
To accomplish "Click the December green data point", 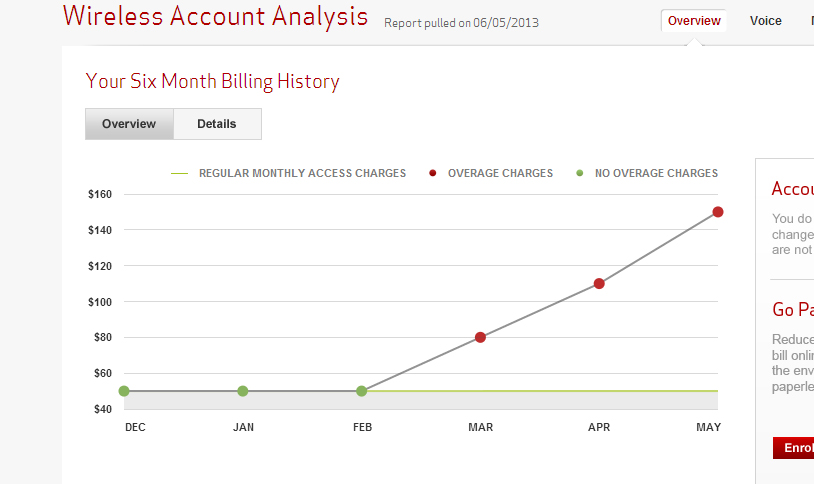I will (x=124, y=391).
